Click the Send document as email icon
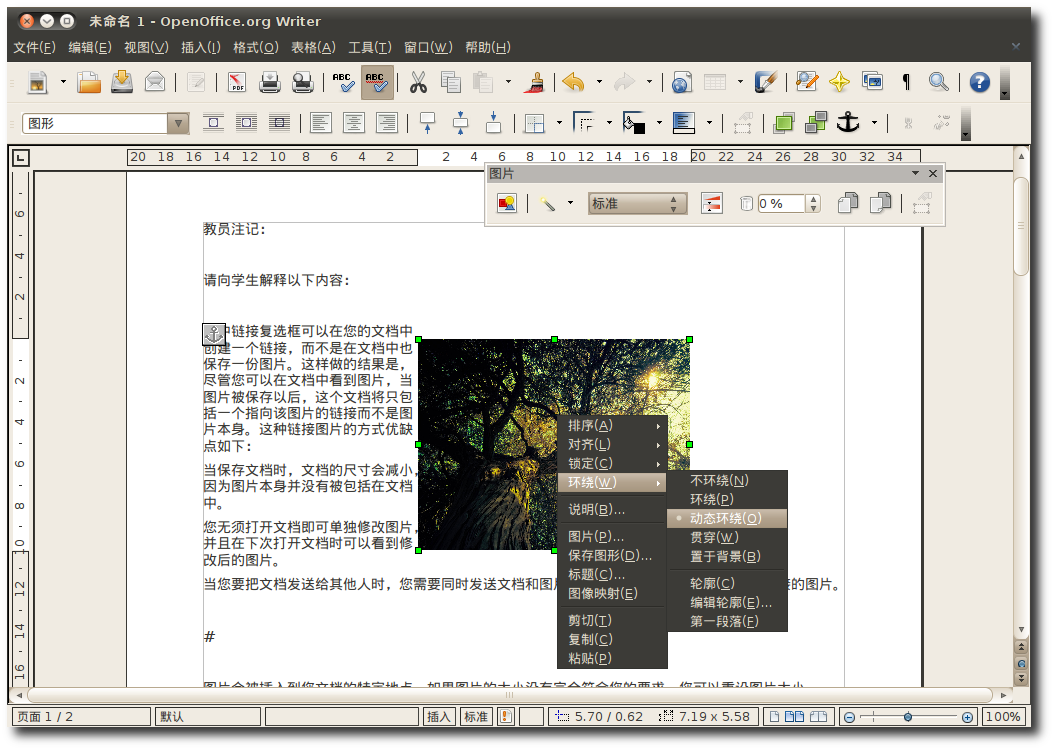 pyautogui.click(x=155, y=82)
